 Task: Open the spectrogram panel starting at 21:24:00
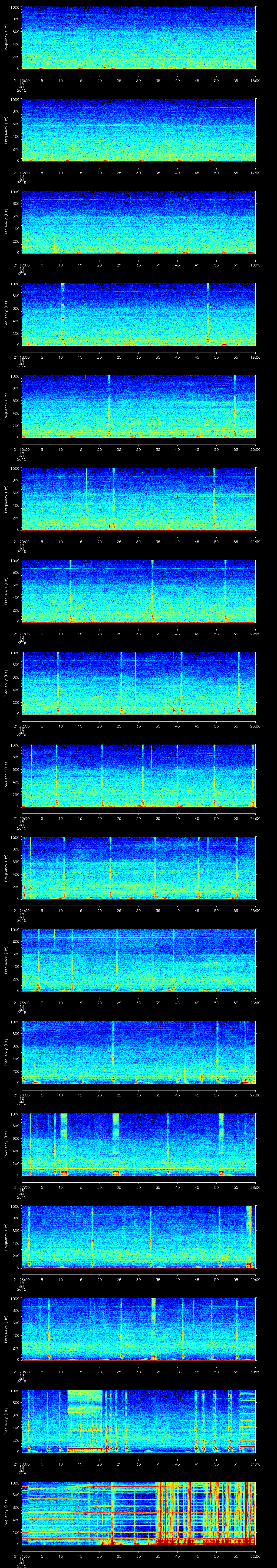(139, 868)
